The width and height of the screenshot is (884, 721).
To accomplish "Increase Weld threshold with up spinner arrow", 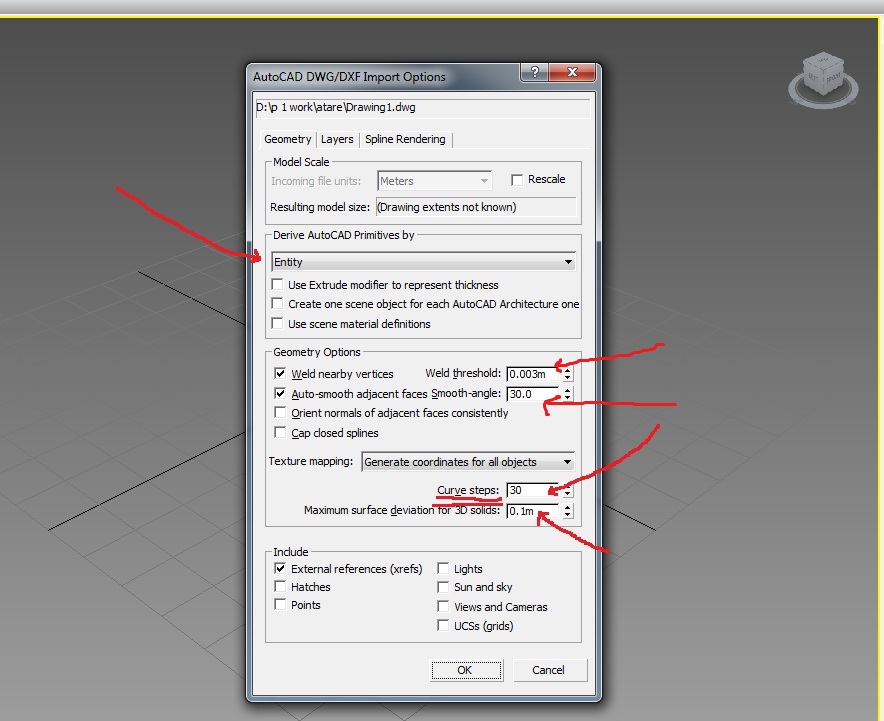I will click(567, 370).
